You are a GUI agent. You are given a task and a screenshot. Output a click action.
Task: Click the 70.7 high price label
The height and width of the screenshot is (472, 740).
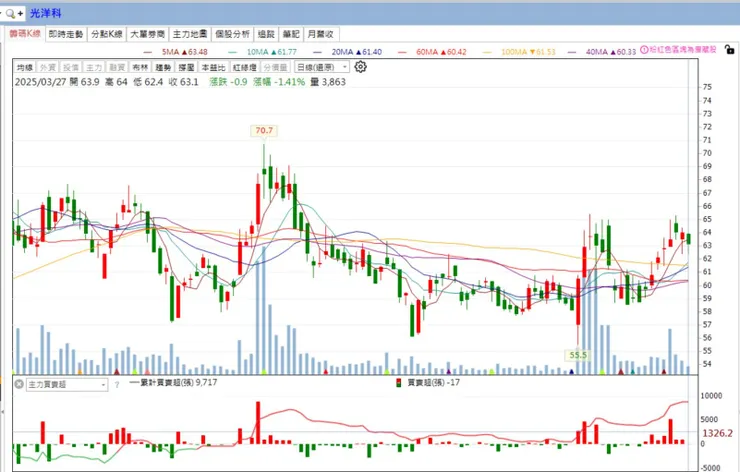pyautogui.click(x=264, y=130)
